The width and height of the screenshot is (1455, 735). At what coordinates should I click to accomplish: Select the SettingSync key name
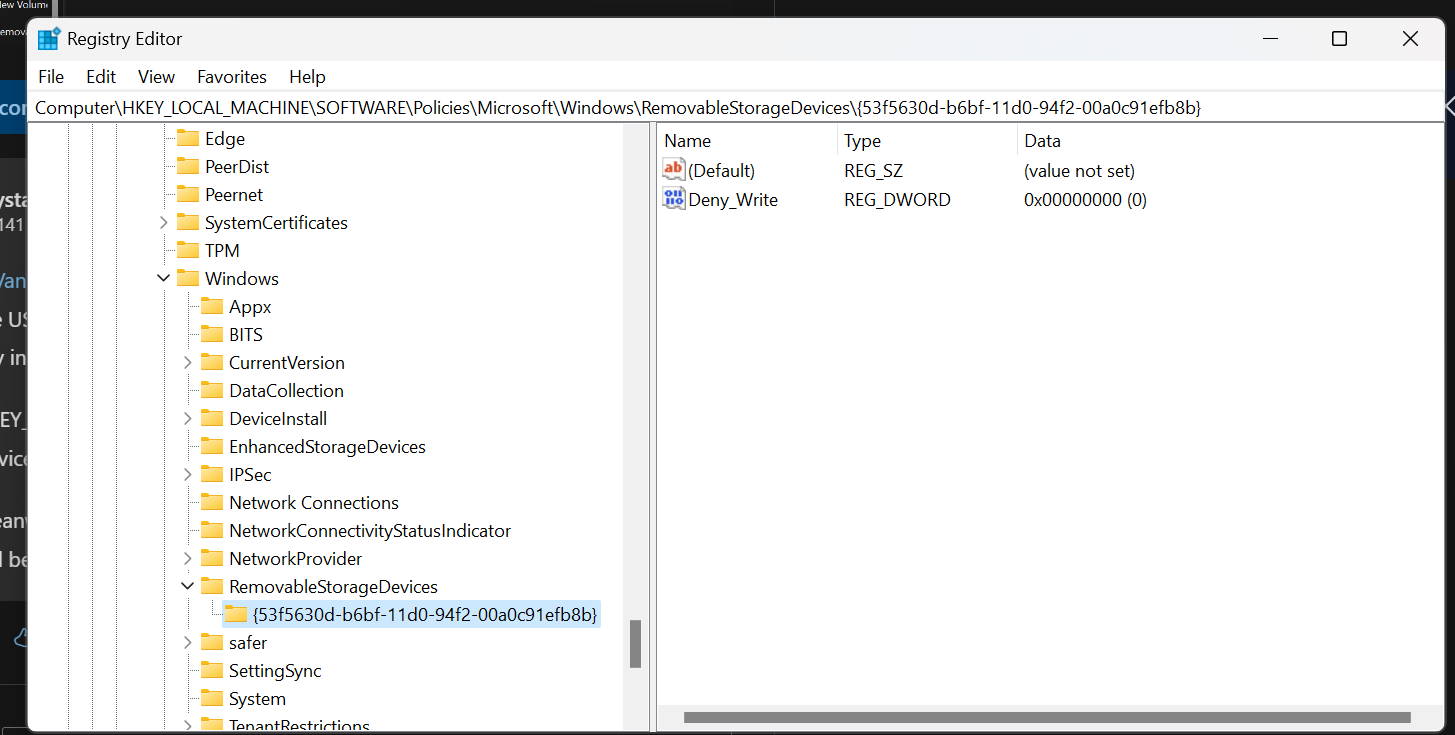[x=275, y=671]
